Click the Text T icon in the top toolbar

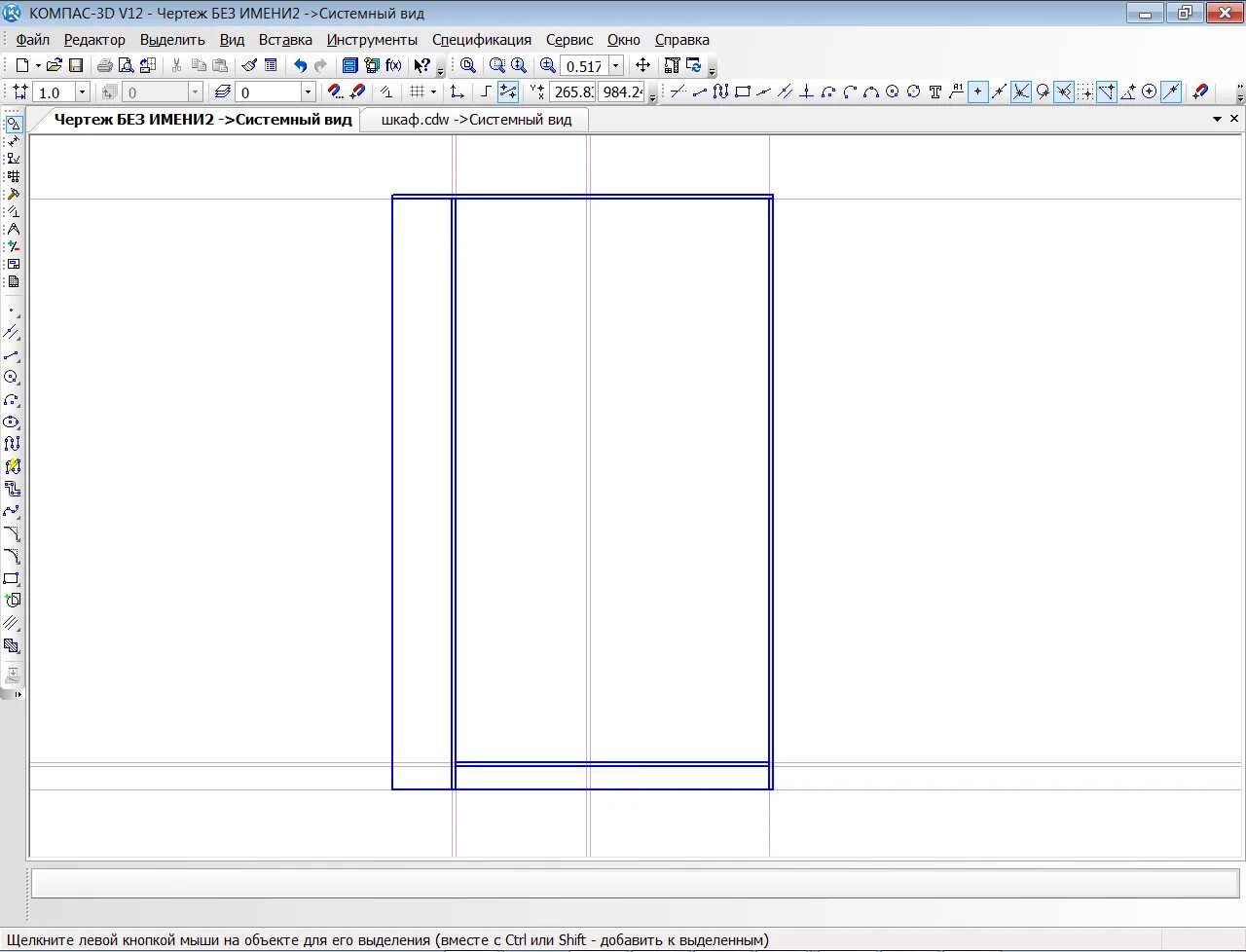coord(934,92)
